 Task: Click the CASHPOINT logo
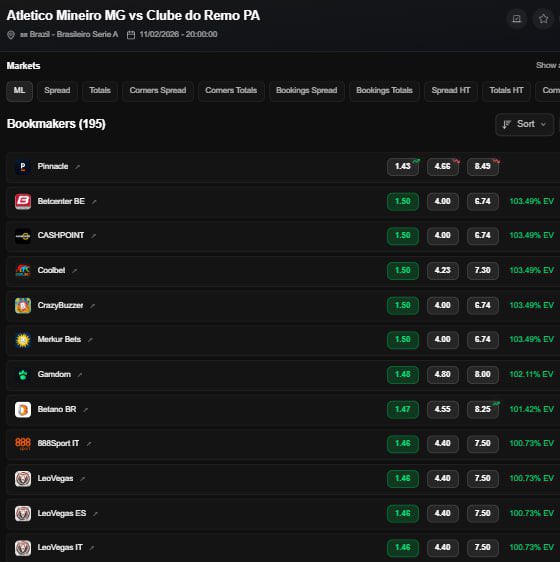23,236
